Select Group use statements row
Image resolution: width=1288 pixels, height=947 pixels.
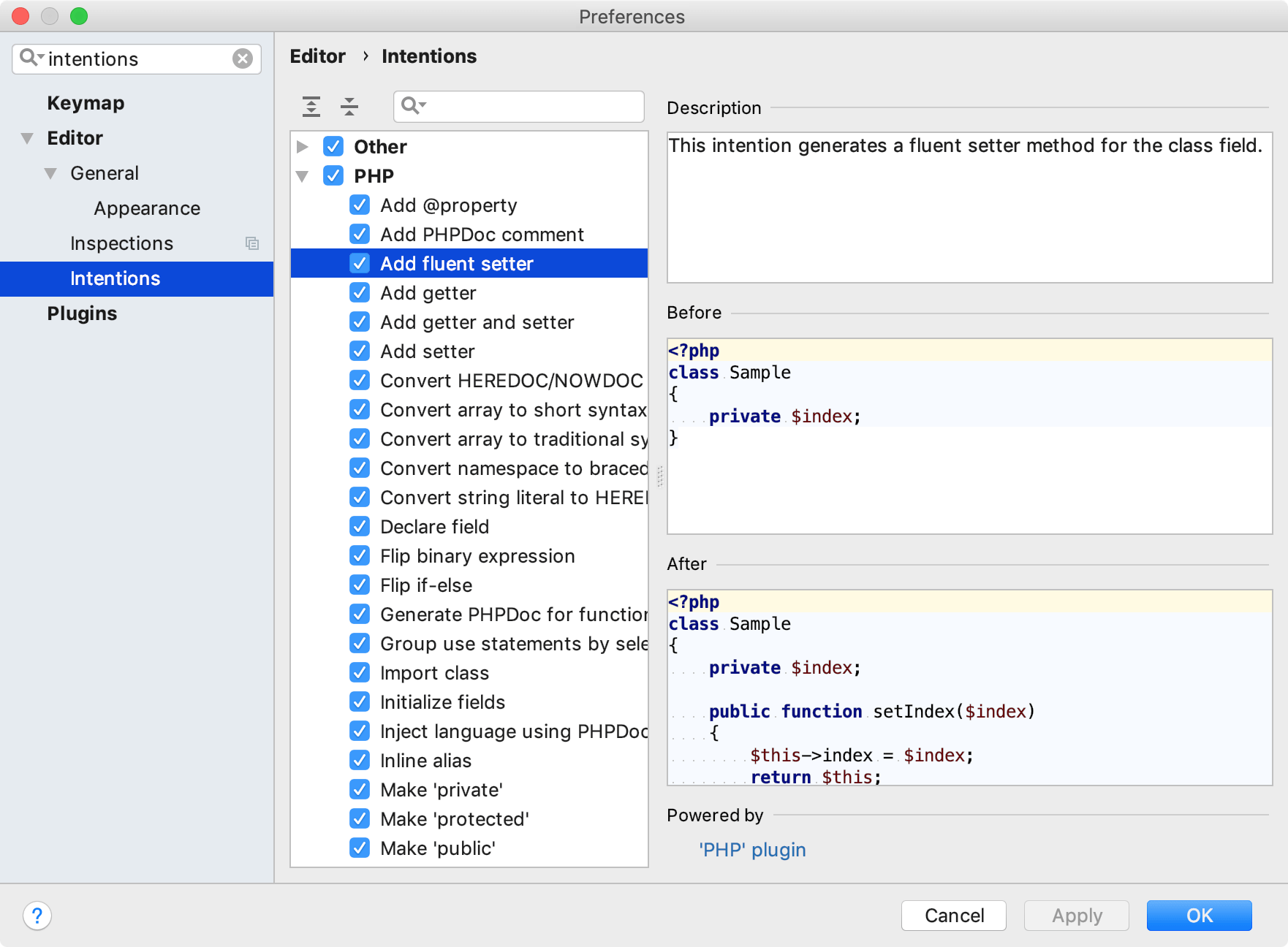469,643
